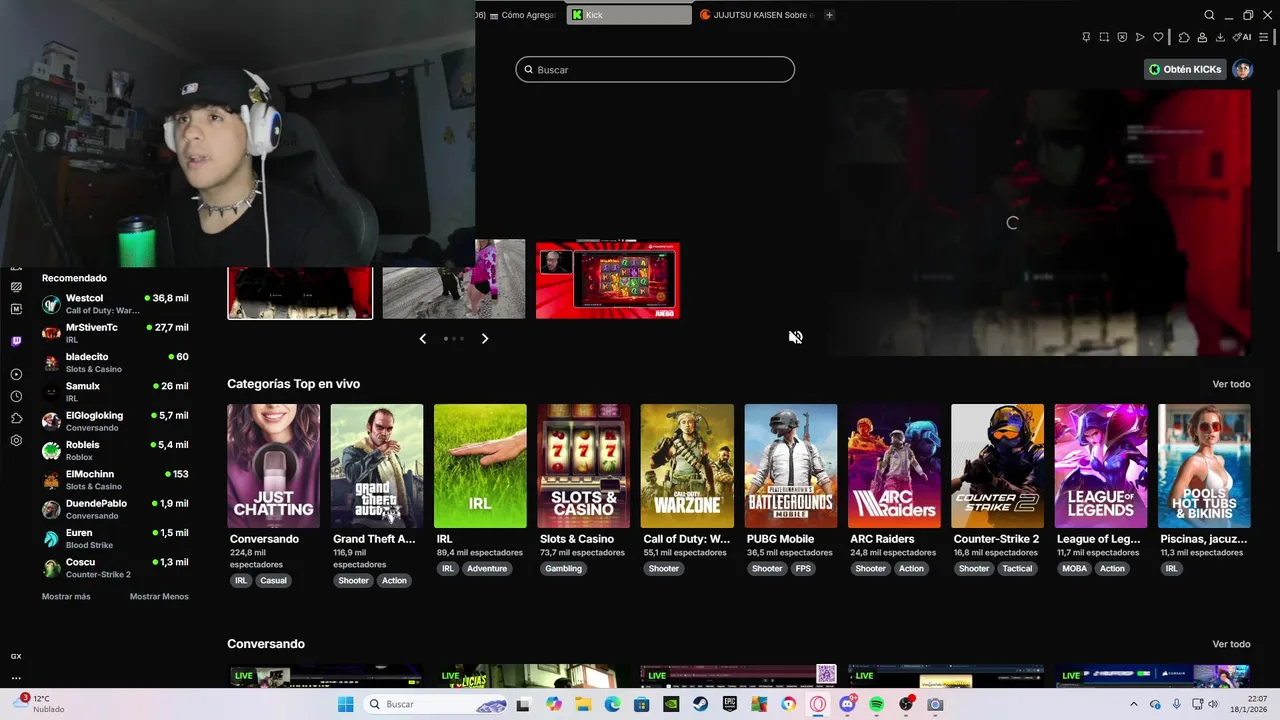Collapse list with Mostrar Menos

[x=159, y=597]
